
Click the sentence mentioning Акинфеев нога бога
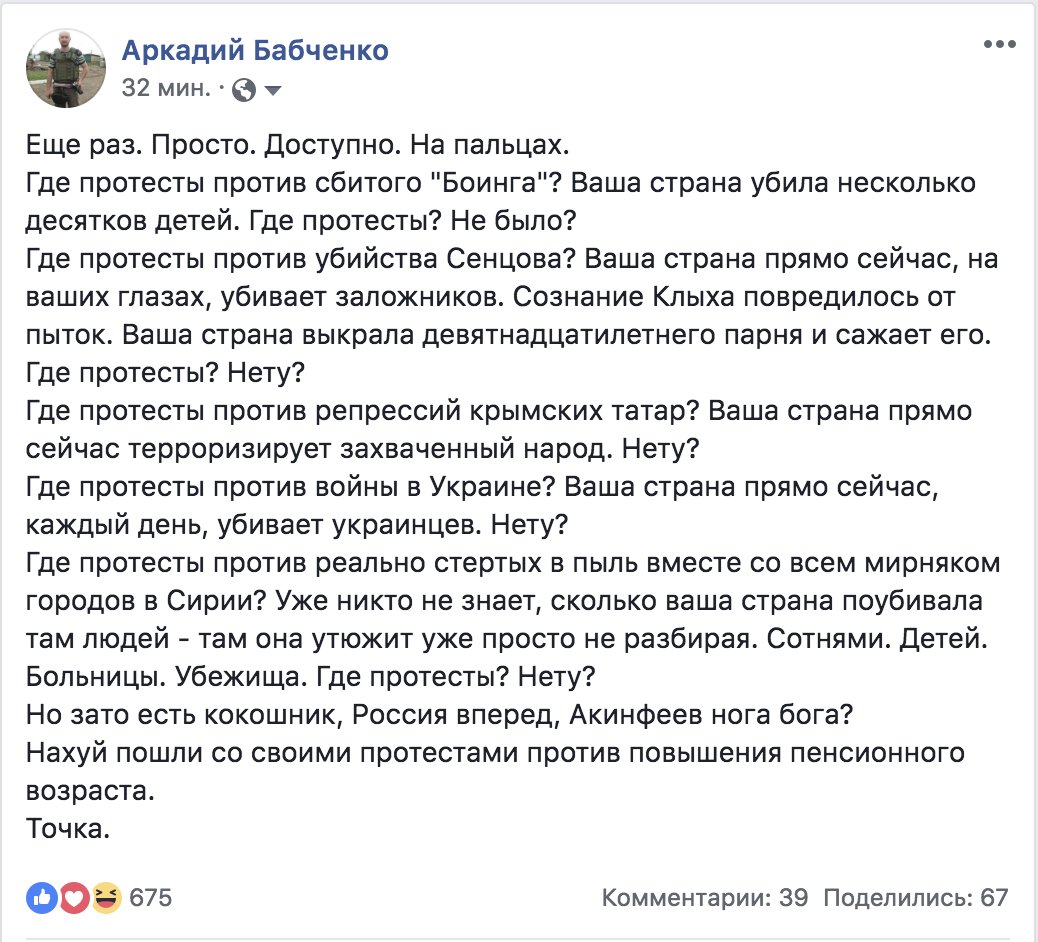pyautogui.click(x=439, y=714)
